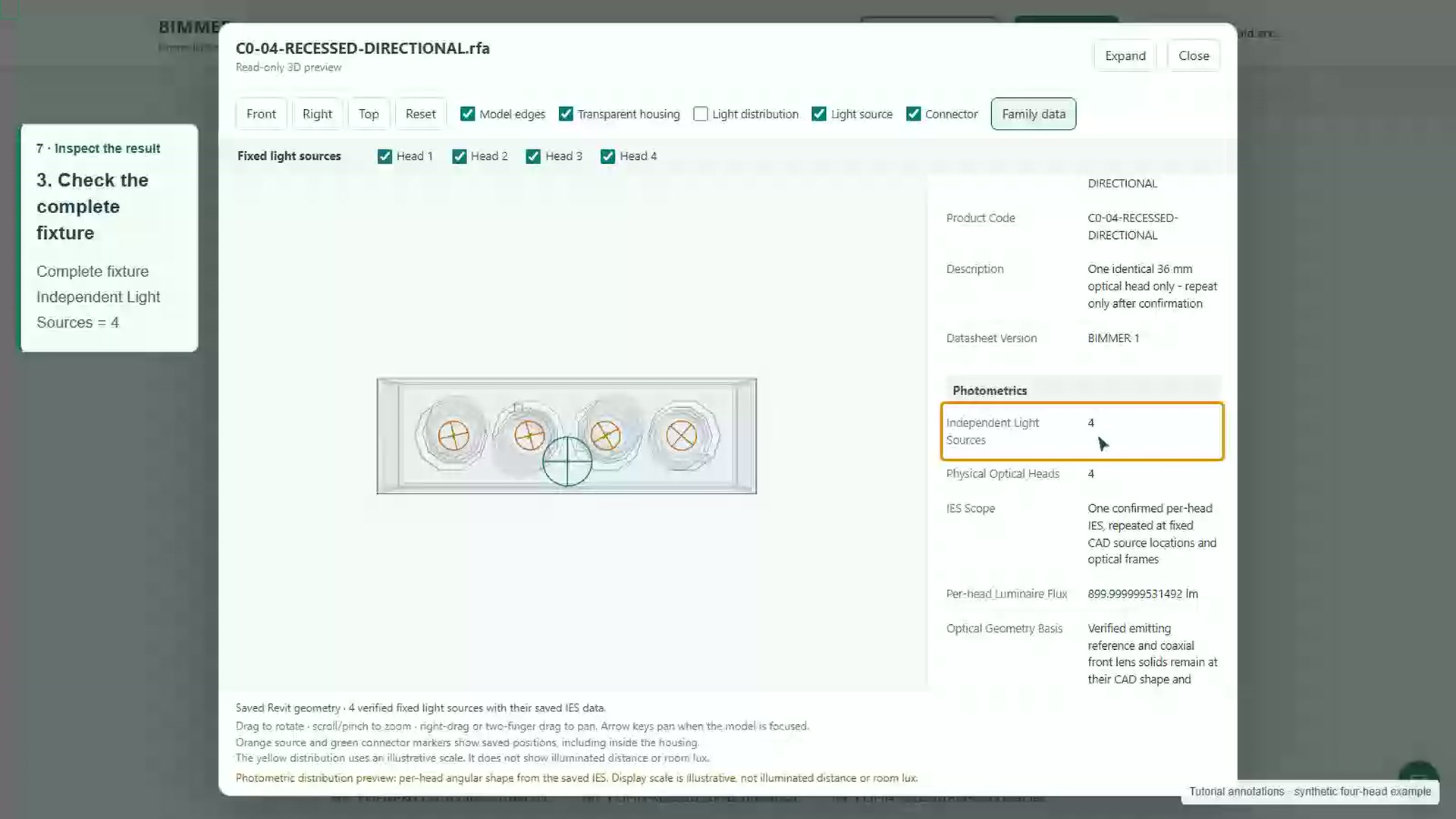Reset the 3D preview camera
The width and height of the screenshot is (1456, 819).
click(420, 114)
